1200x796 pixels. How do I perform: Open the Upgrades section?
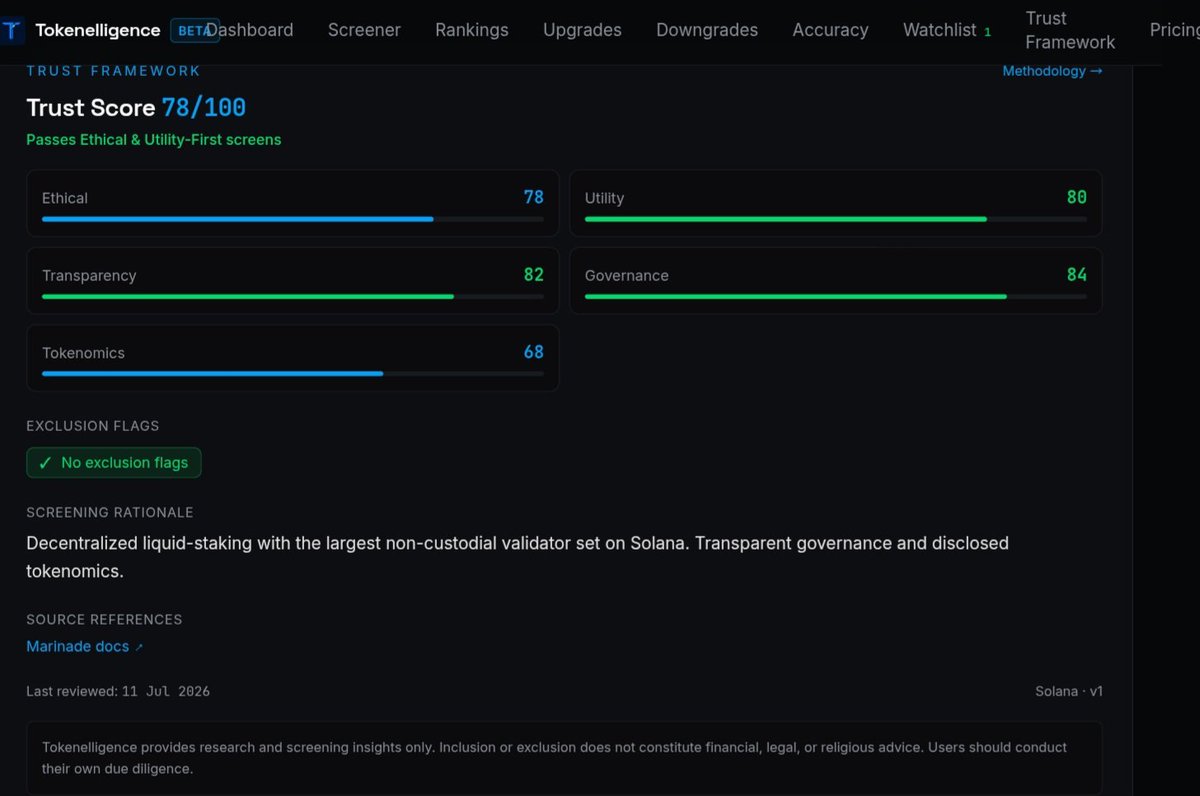[x=582, y=30]
